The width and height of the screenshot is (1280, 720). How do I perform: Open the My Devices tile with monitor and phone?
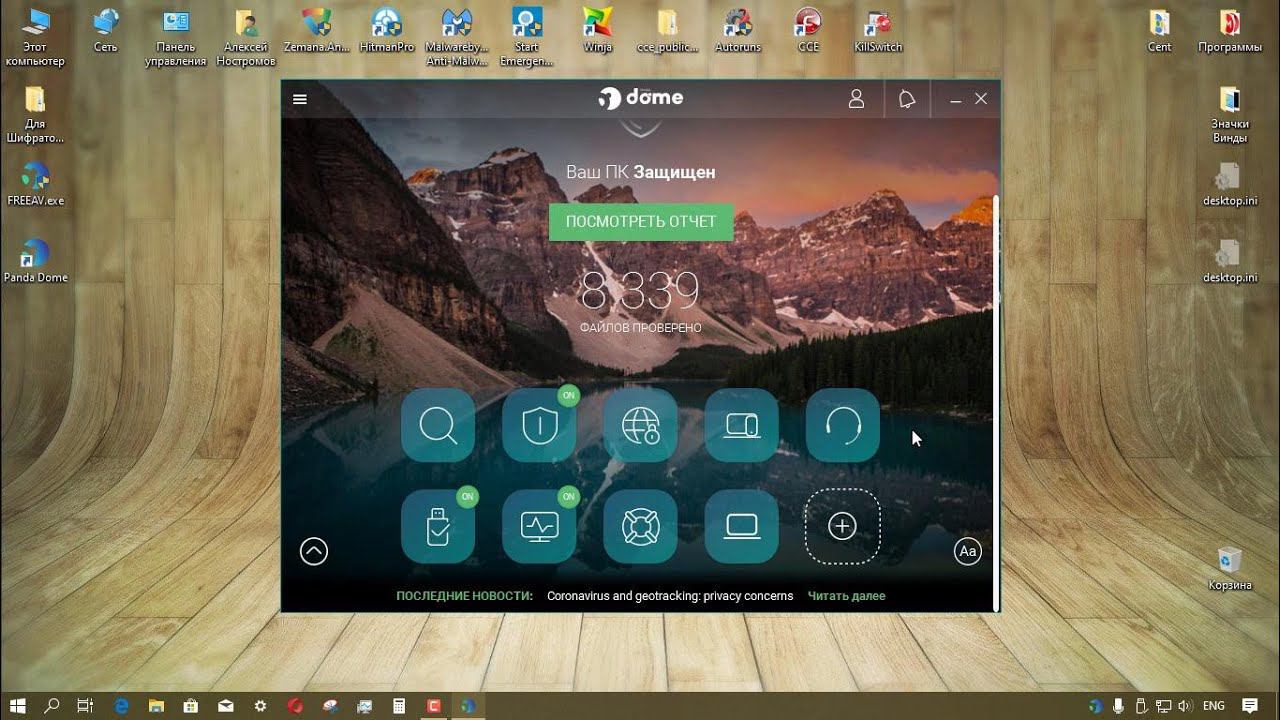(742, 426)
